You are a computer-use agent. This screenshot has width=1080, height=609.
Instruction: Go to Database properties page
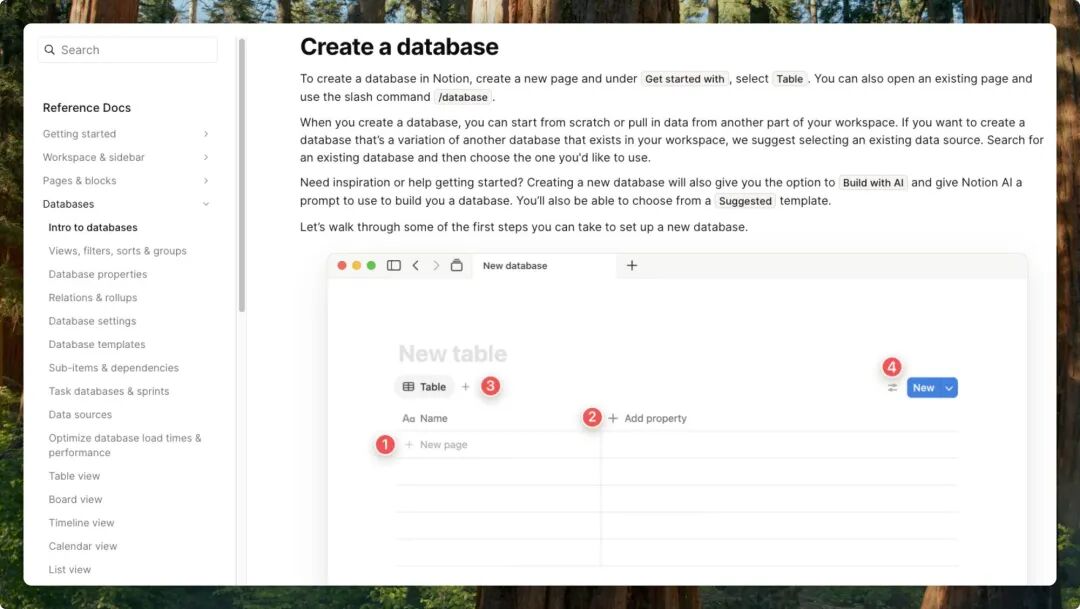[x=98, y=274]
